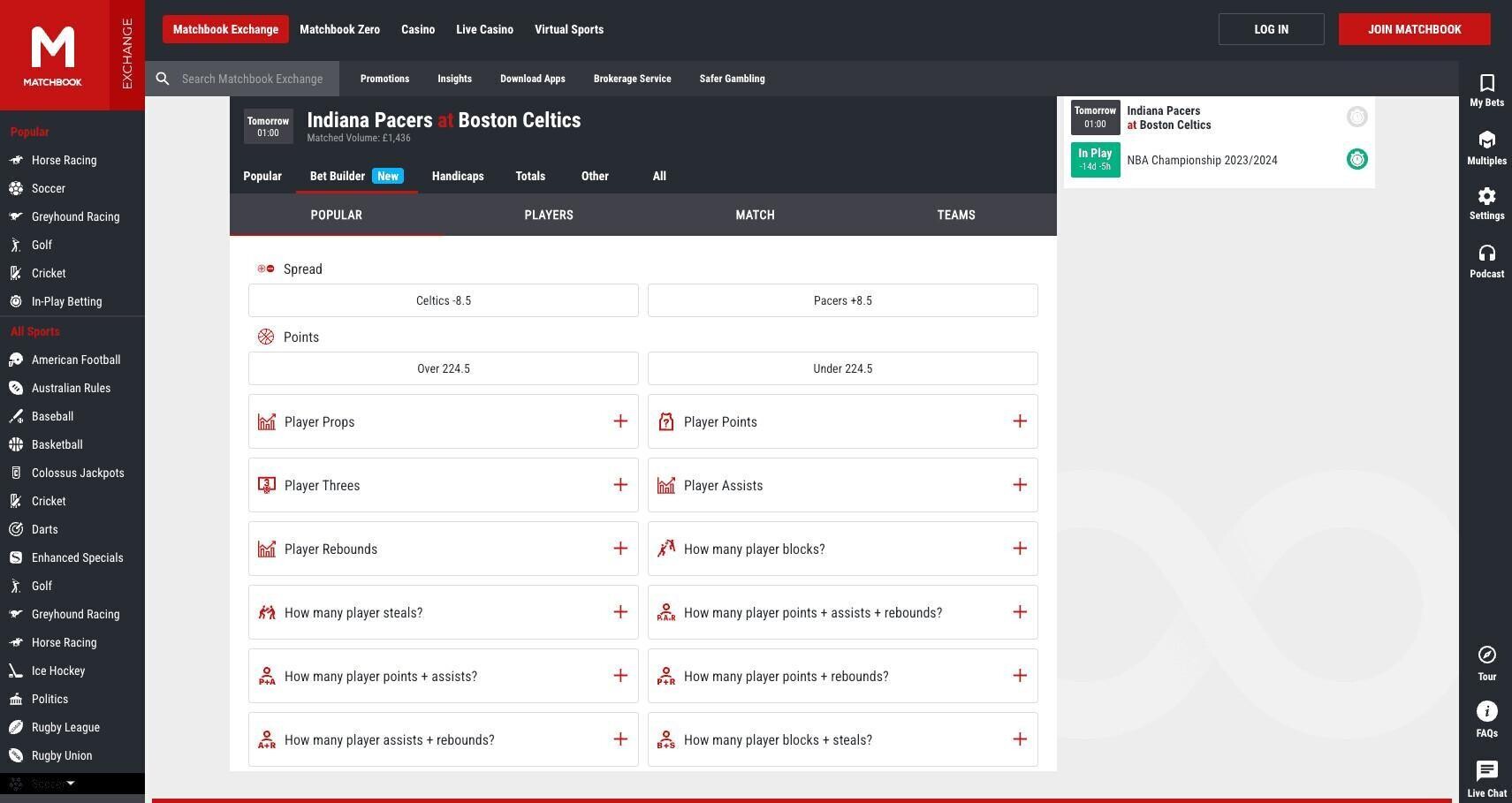
Task: Expand Player Props section
Action: 620,421
